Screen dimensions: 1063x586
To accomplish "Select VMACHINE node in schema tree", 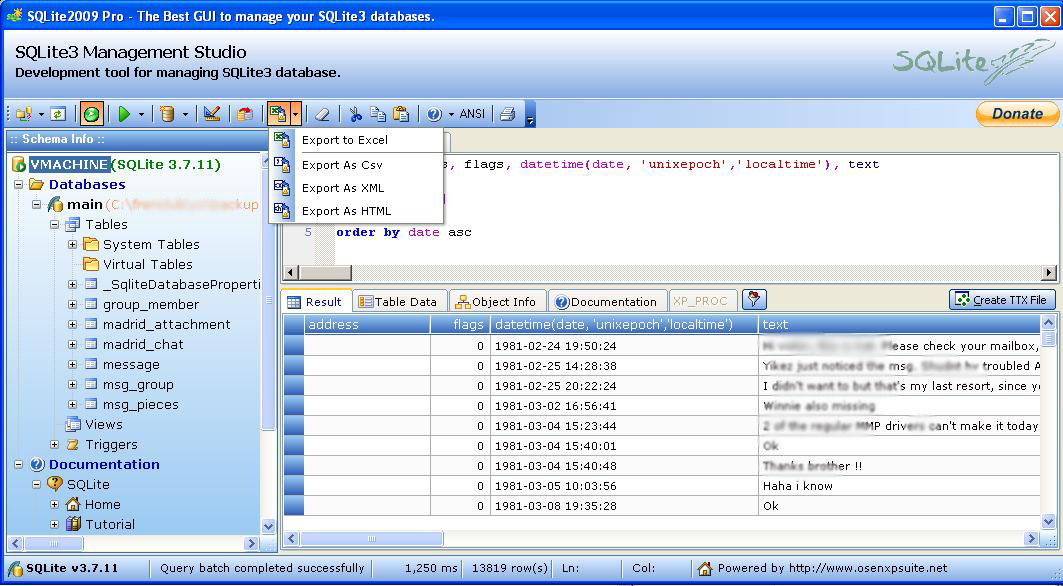I will click(68, 164).
